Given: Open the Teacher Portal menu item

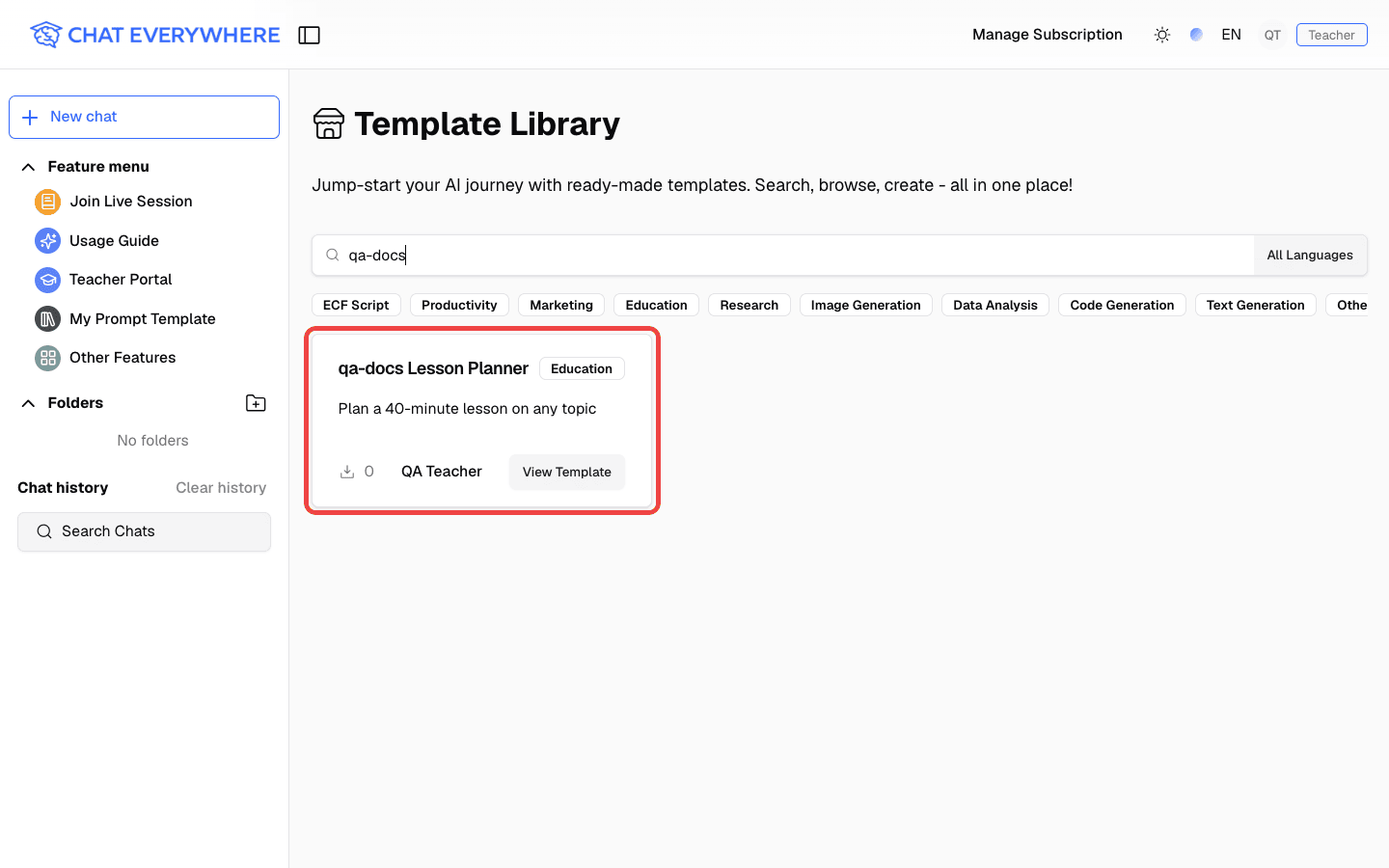Looking at the screenshot, I should (x=121, y=280).
